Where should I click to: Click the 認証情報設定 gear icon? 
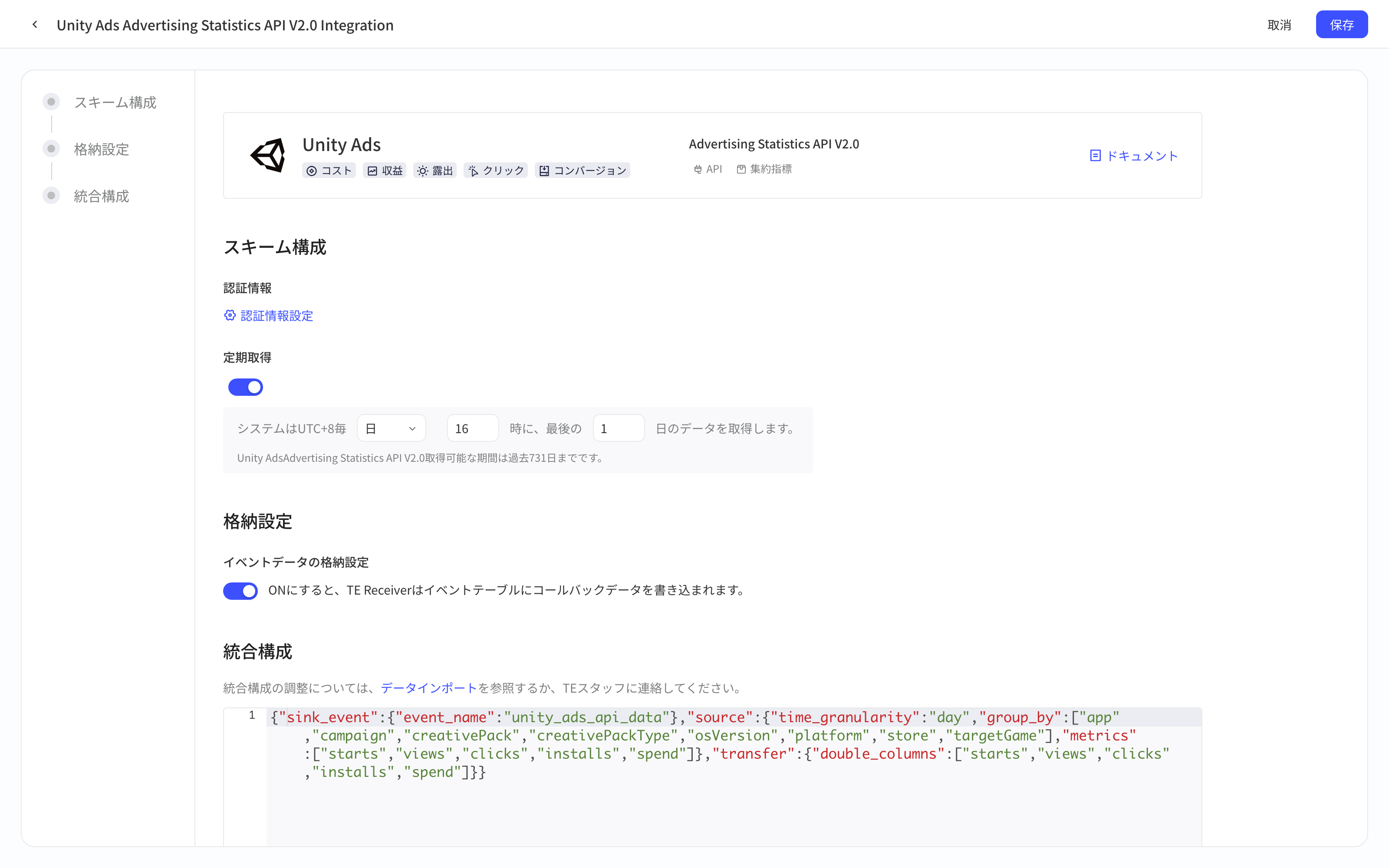(230, 315)
